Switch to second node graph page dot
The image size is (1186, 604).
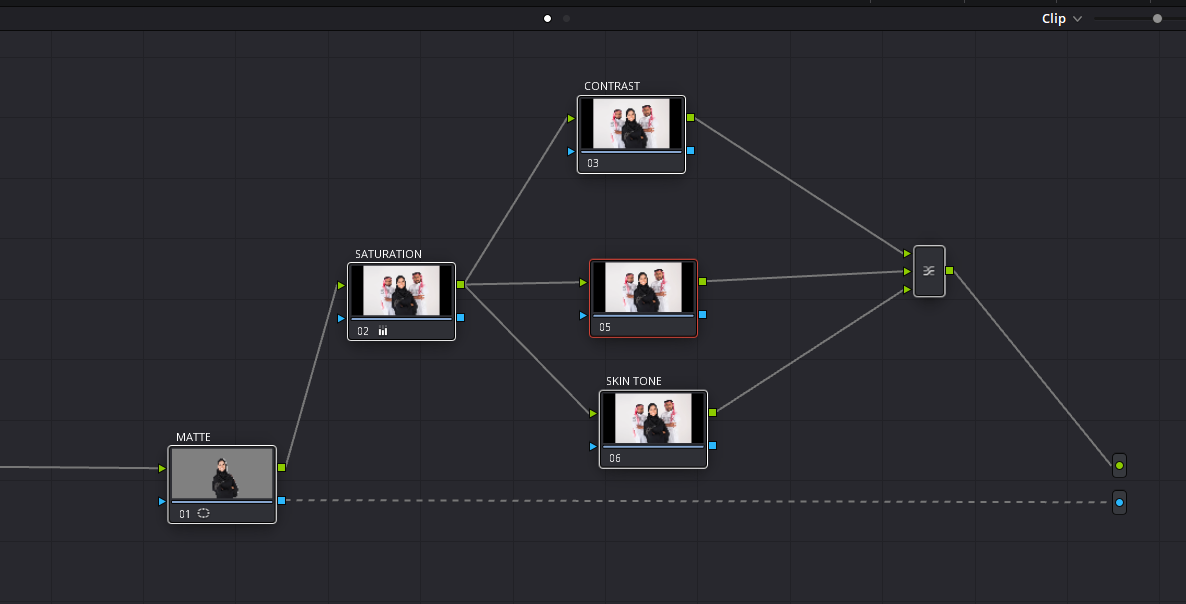567,18
